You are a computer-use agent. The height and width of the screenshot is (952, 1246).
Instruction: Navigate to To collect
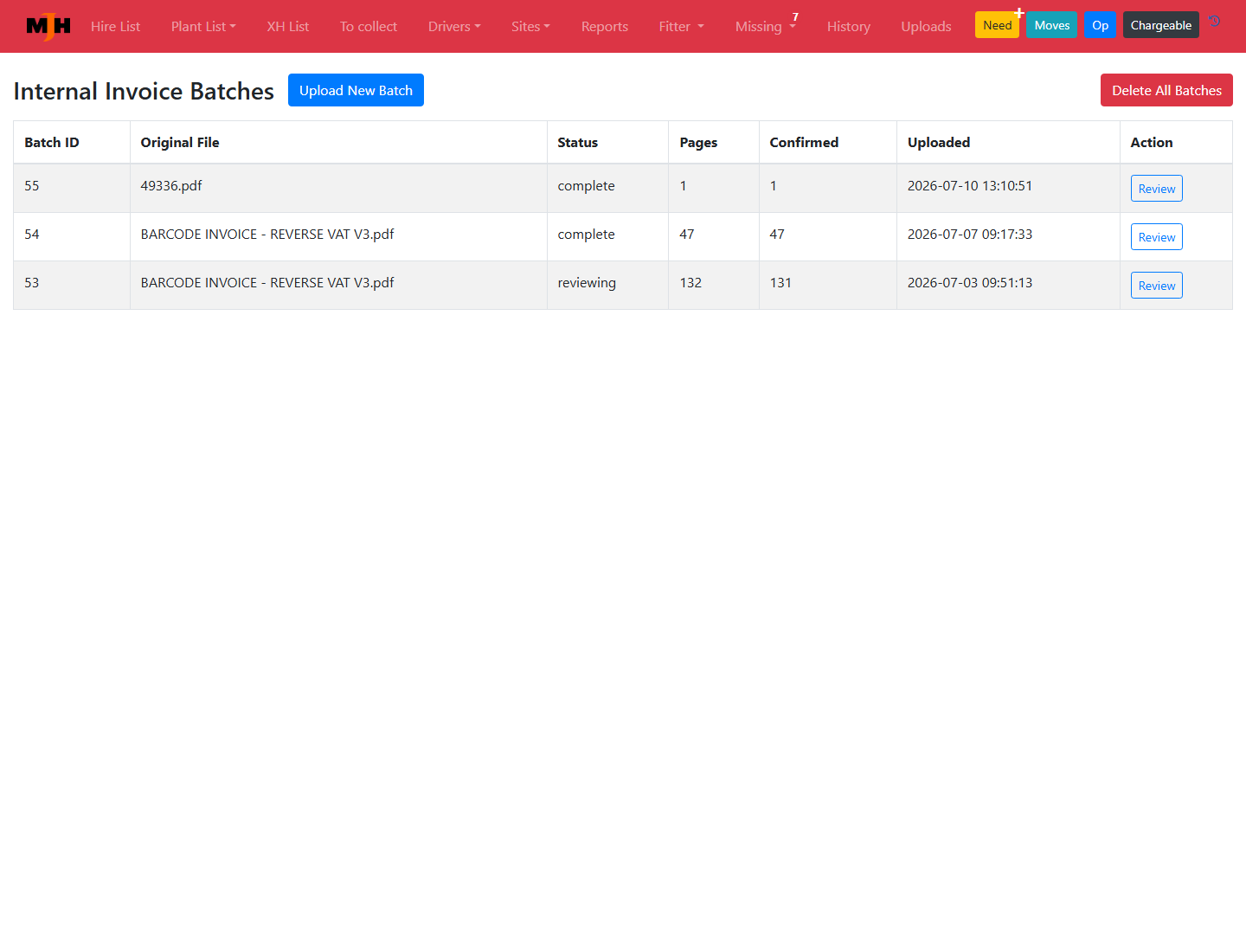click(369, 26)
